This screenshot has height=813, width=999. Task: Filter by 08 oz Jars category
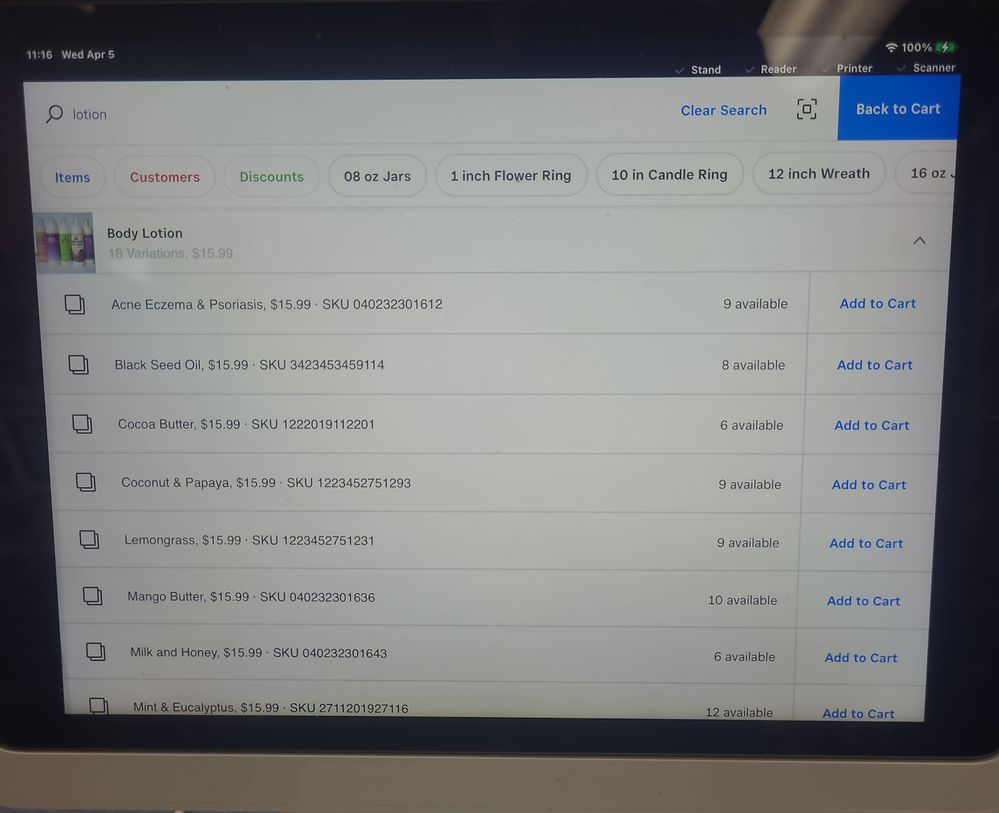tap(377, 176)
